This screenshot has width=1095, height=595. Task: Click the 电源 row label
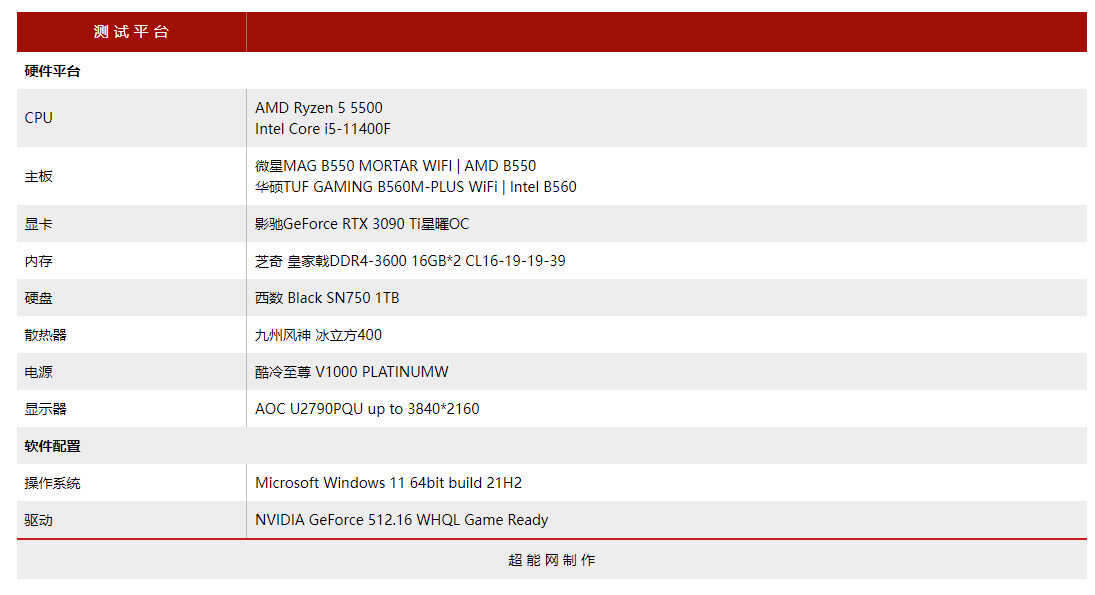point(38,372)
